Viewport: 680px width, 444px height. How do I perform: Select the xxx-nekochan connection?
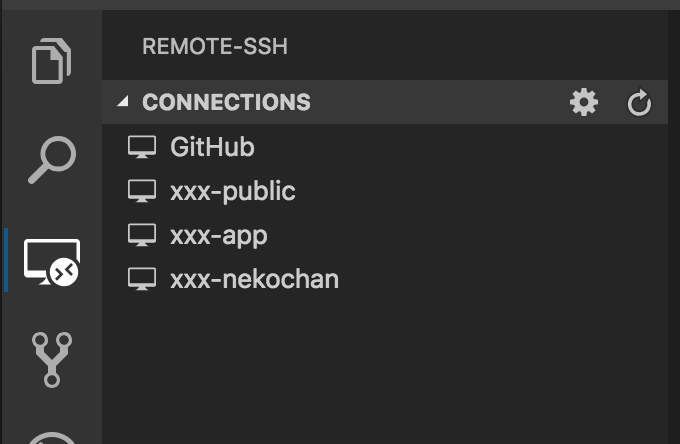coord(254,279)
